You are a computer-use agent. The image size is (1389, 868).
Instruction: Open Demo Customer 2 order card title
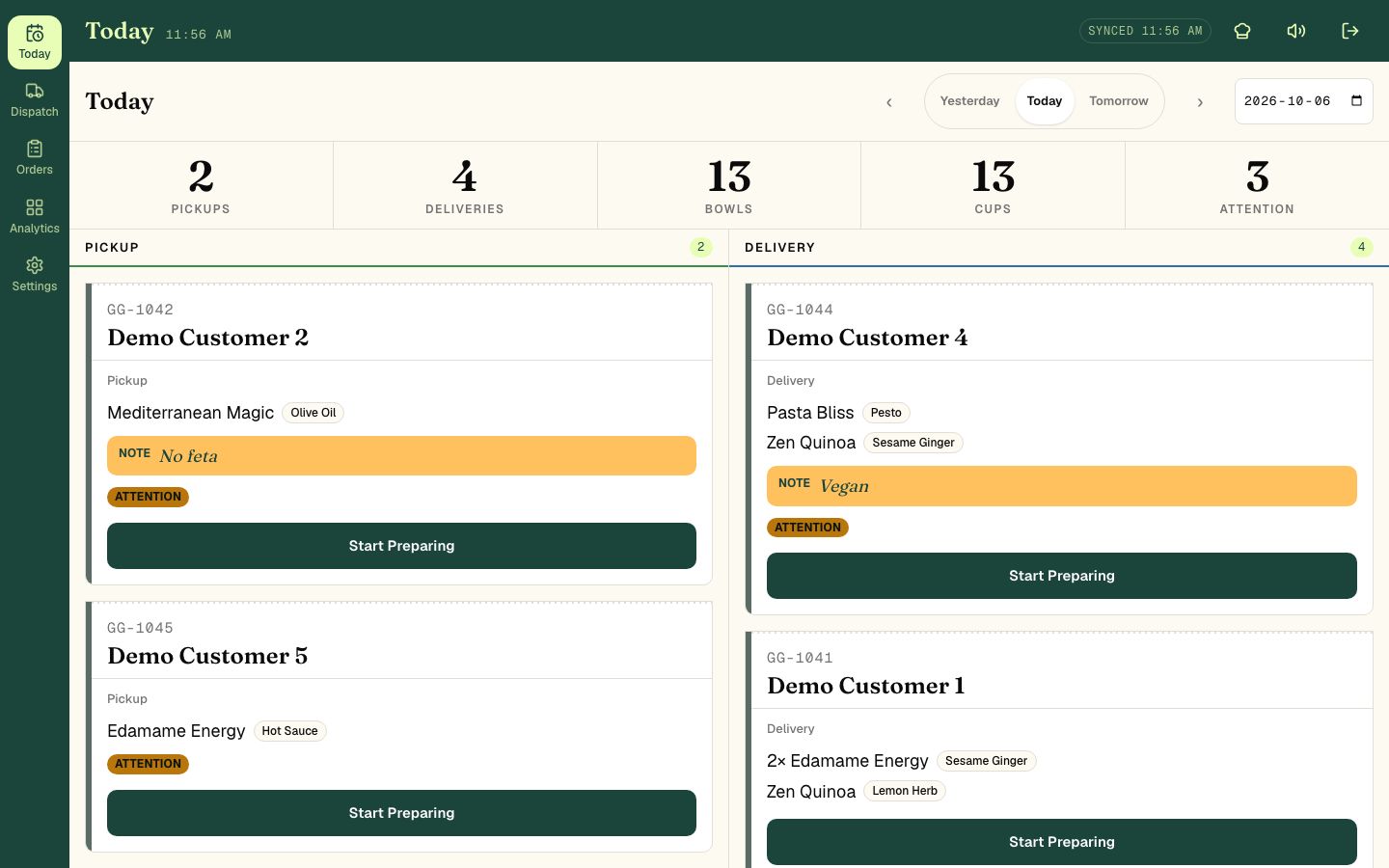pyautogui.click(x=208, y=338)
